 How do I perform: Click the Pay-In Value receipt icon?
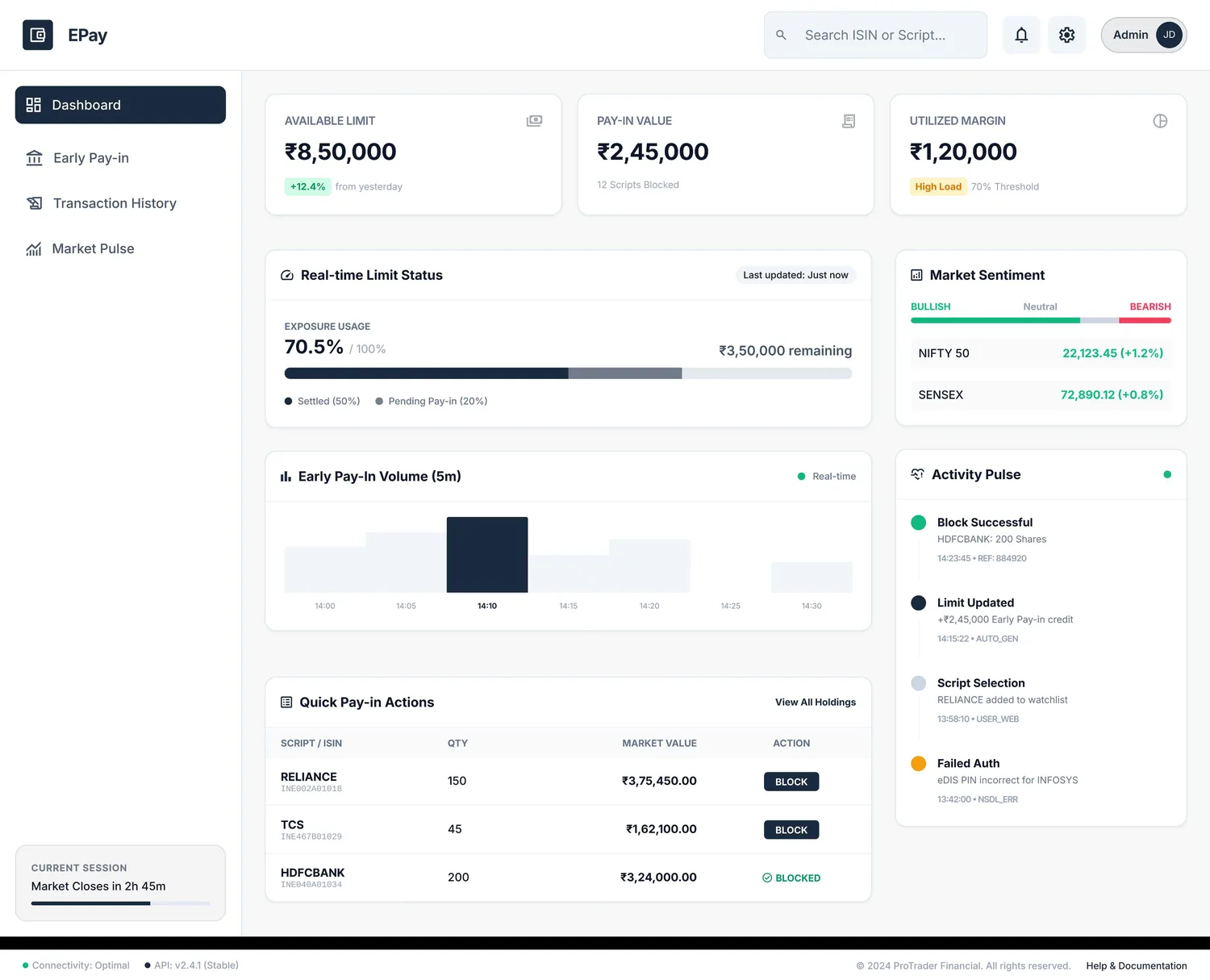[849, 121]
